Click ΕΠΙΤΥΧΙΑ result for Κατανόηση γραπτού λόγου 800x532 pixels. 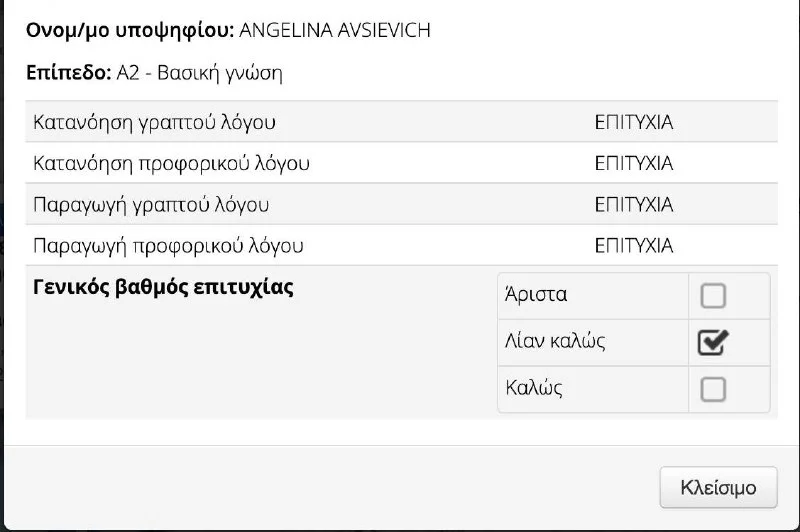tap(634, 122)
